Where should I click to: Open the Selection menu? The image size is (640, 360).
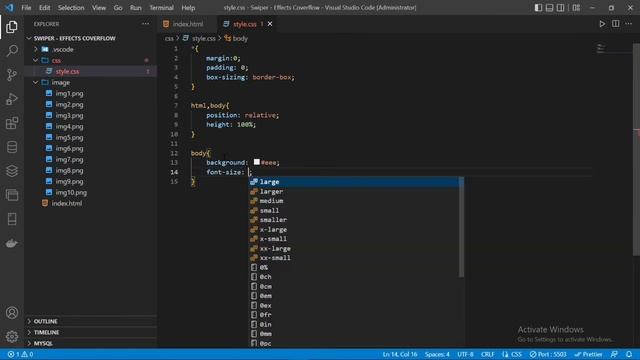click(71, 8)
